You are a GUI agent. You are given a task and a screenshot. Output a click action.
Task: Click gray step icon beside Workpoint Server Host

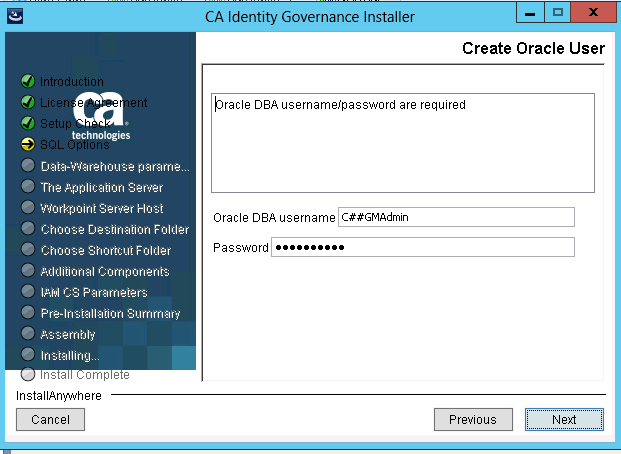coord(28,207)
